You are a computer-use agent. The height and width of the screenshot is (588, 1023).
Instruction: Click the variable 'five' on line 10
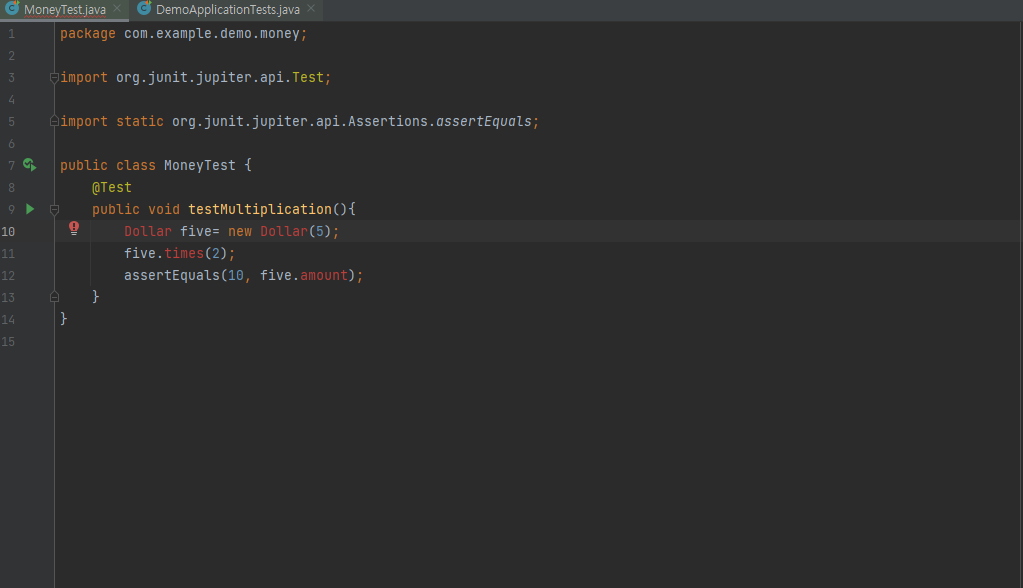[196, 231]
